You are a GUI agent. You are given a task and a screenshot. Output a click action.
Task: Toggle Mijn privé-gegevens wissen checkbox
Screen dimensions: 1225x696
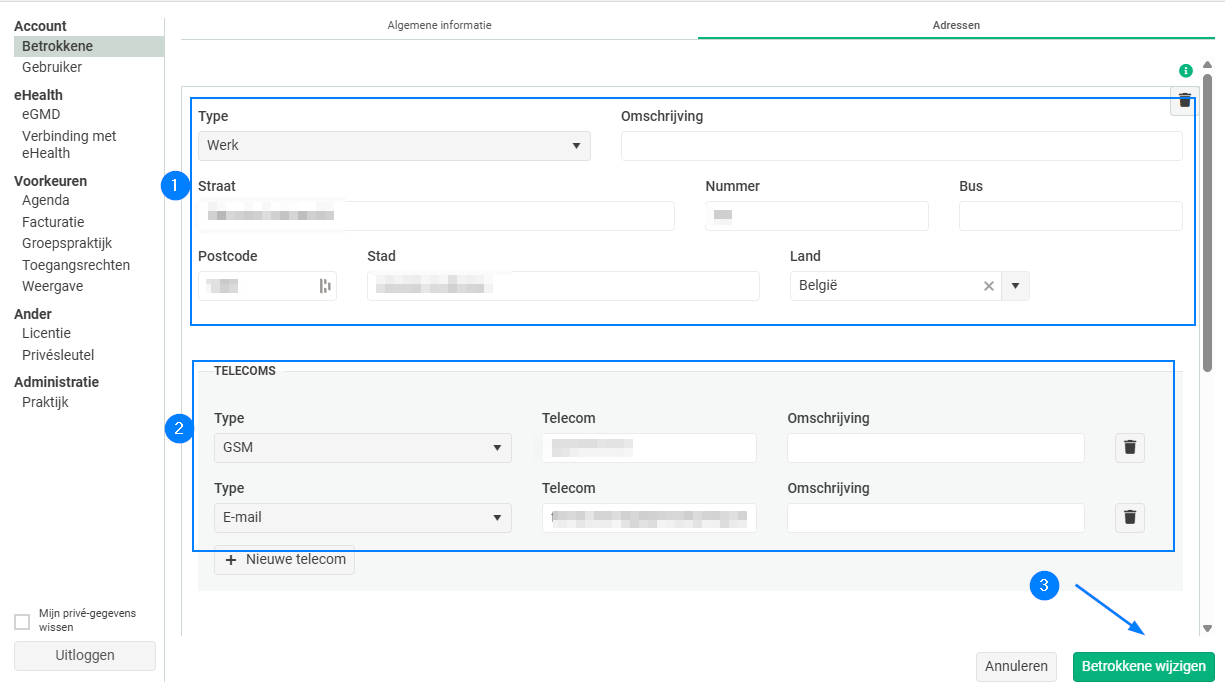pyautogui.click(x=22, y=621)
